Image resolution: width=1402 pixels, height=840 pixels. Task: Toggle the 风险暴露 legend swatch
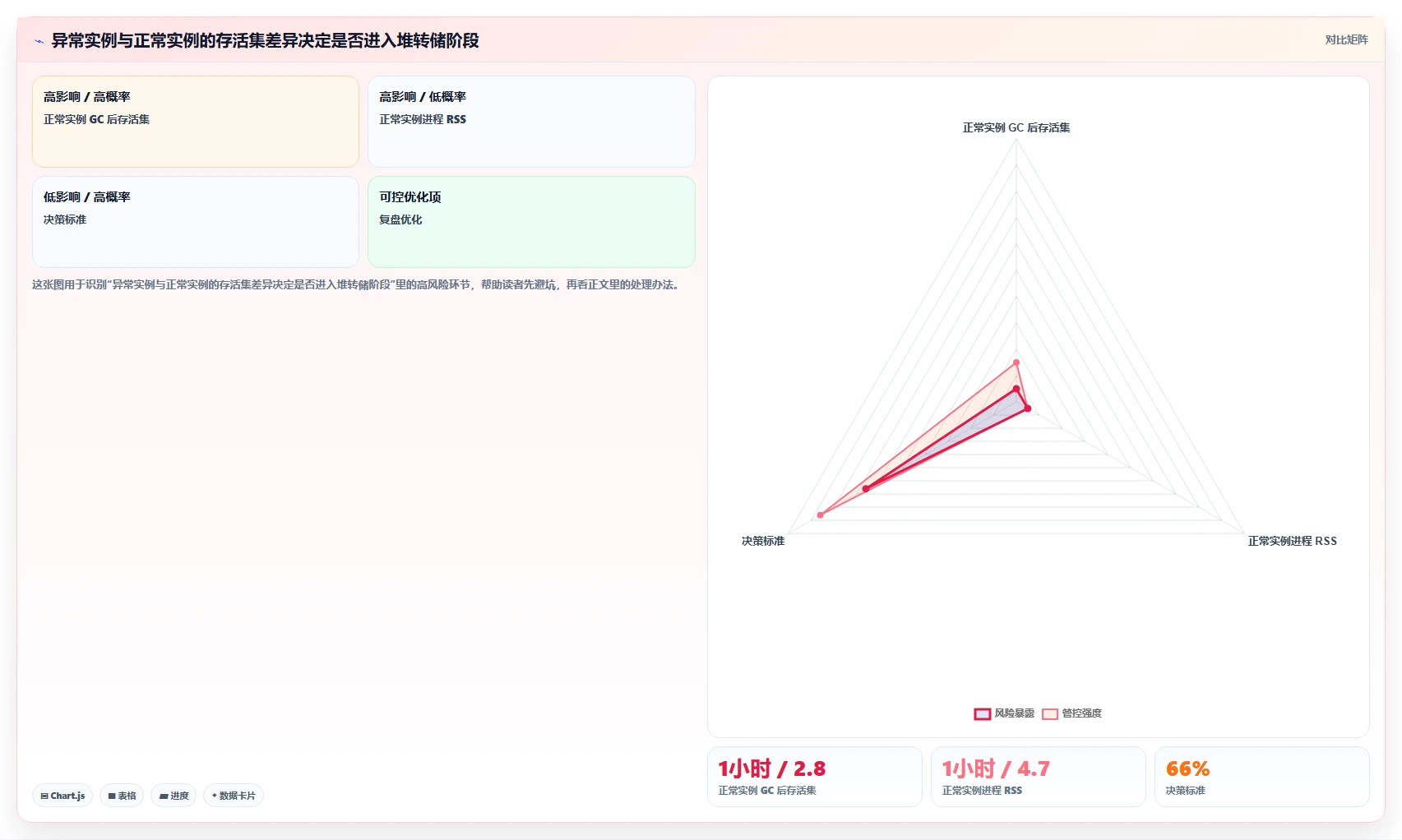[x=983, y=713]
